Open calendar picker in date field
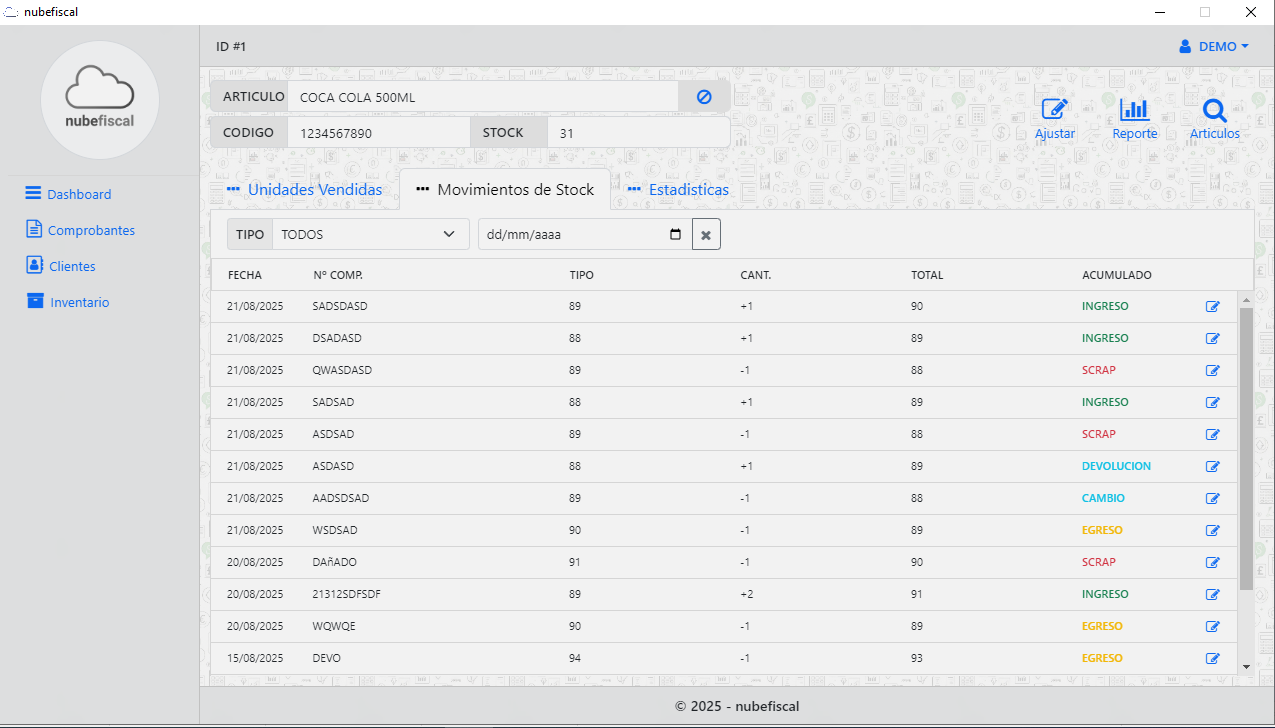 pos(675,235)
